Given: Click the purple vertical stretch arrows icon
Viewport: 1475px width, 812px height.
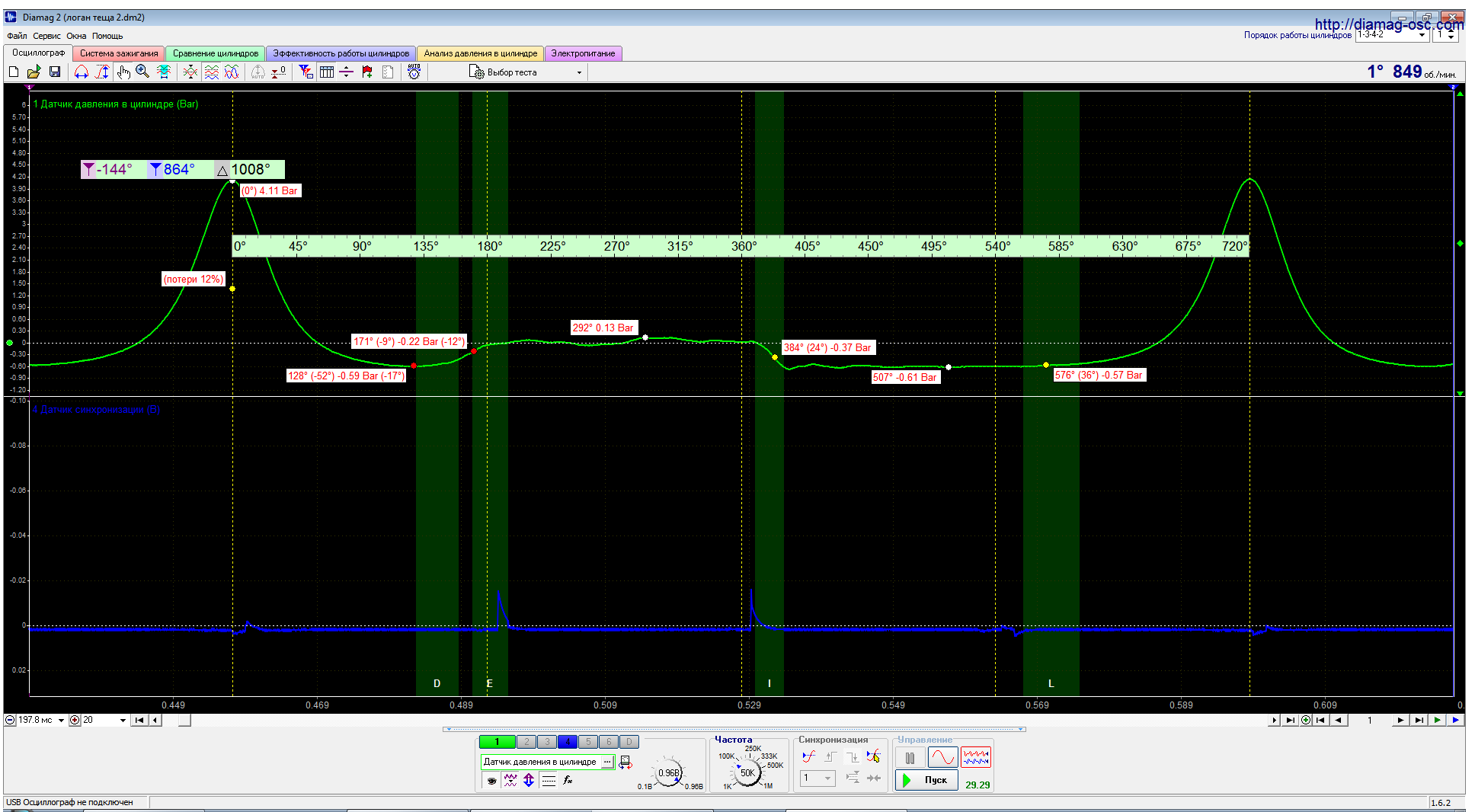Looking at the screenshot, I should pyautogui.click(x=529, y=780).
